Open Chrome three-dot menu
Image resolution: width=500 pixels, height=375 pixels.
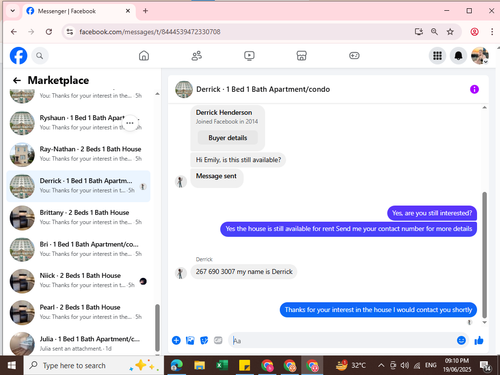coord(492,32)
